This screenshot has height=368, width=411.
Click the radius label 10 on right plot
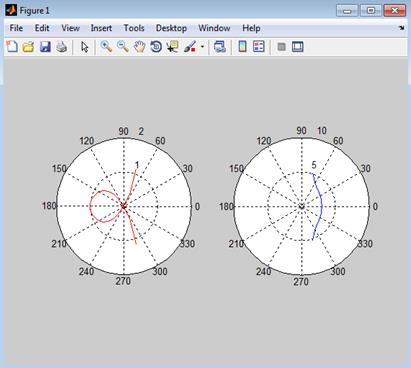pos(322,131)
